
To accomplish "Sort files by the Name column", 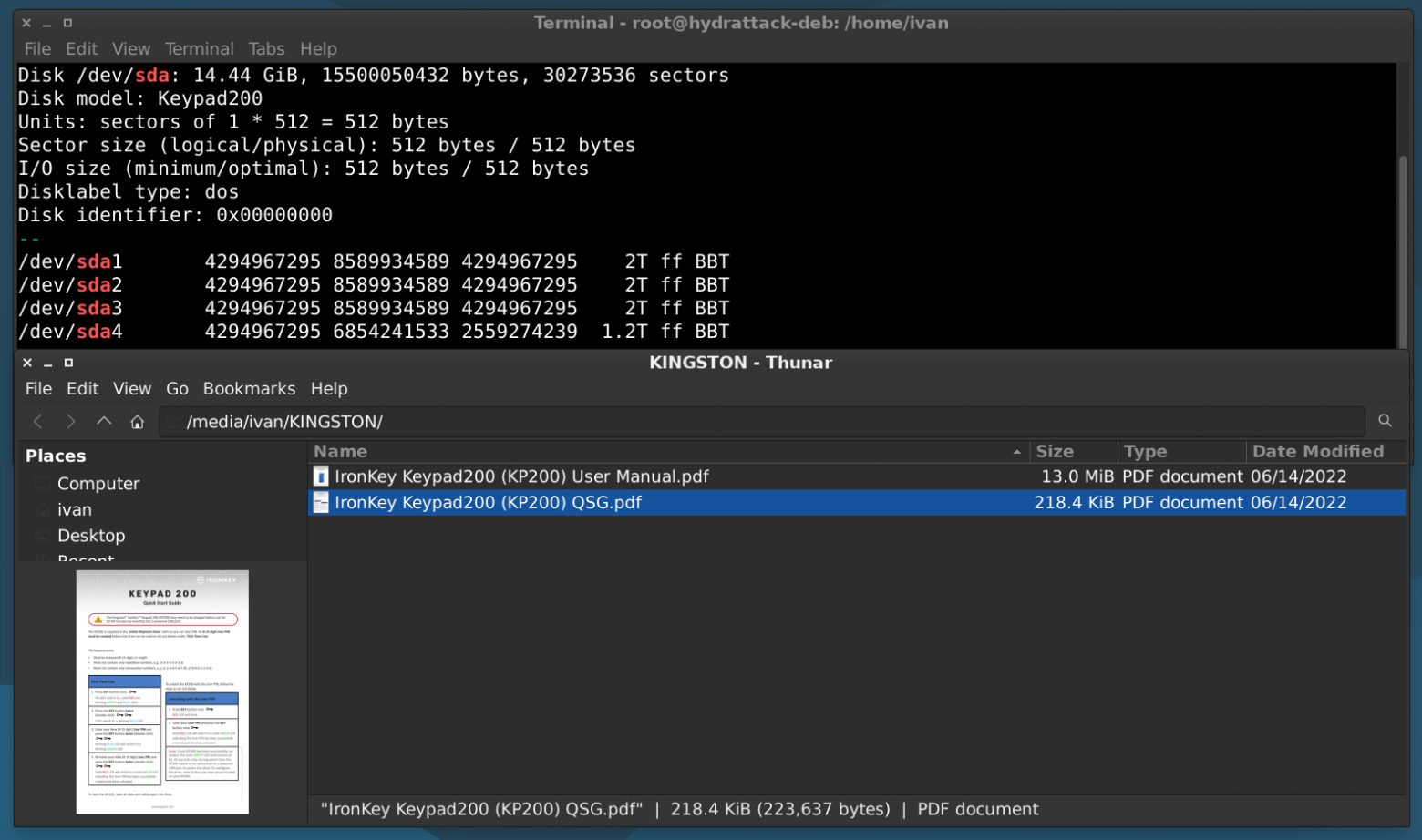I will 669,451.
